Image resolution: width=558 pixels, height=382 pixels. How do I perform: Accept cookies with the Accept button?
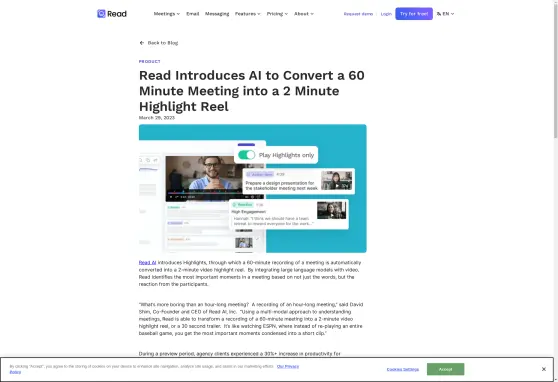(x=445, y=369)
